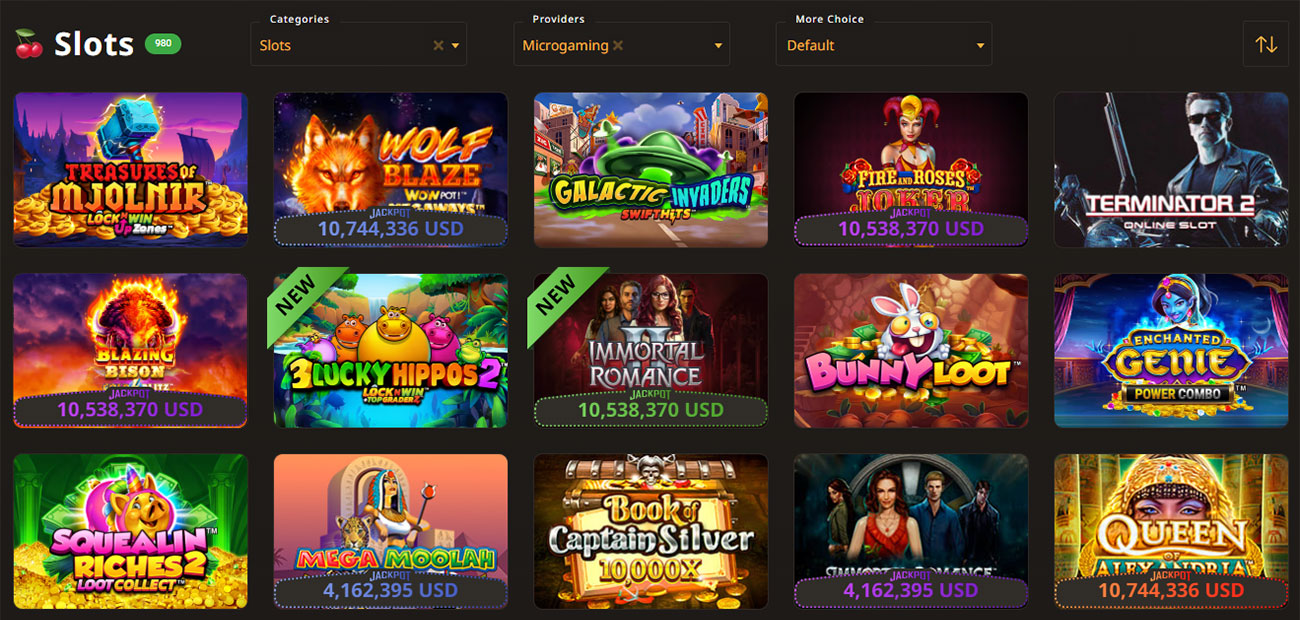Screen dimensions: 1300x620
Task: Open the Mega Moolah jackpot game
Action: pos(390,532)
